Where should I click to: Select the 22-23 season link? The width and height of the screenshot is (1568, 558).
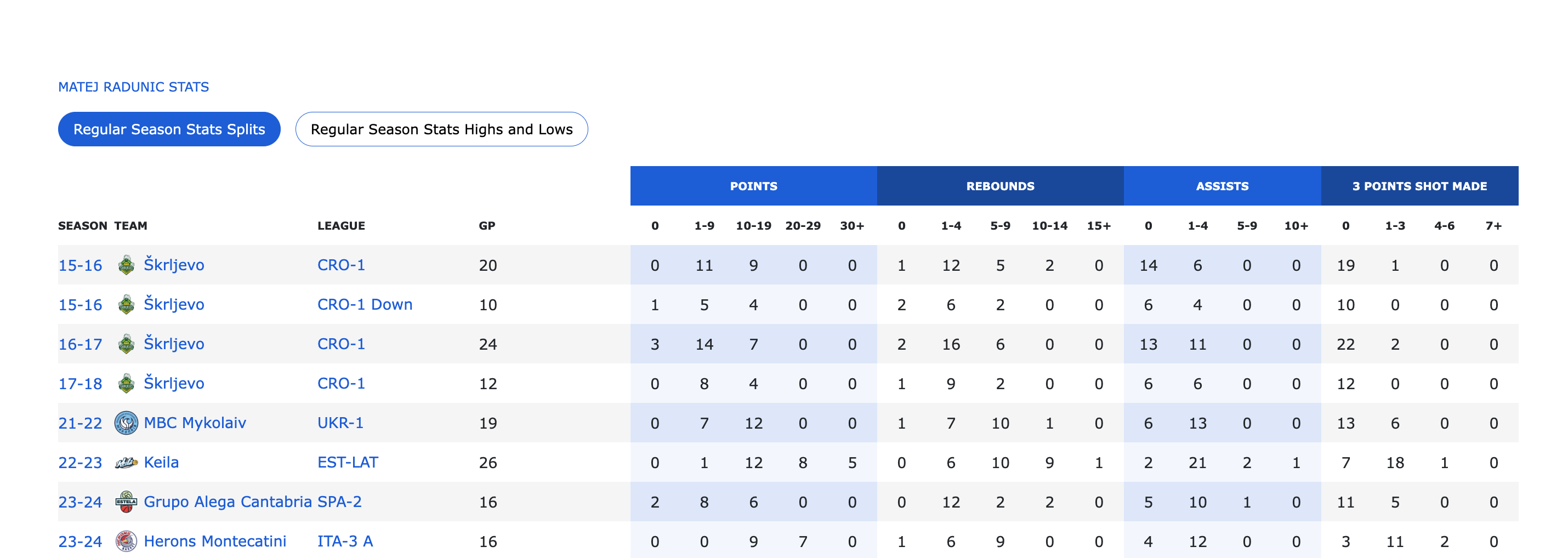81,463
